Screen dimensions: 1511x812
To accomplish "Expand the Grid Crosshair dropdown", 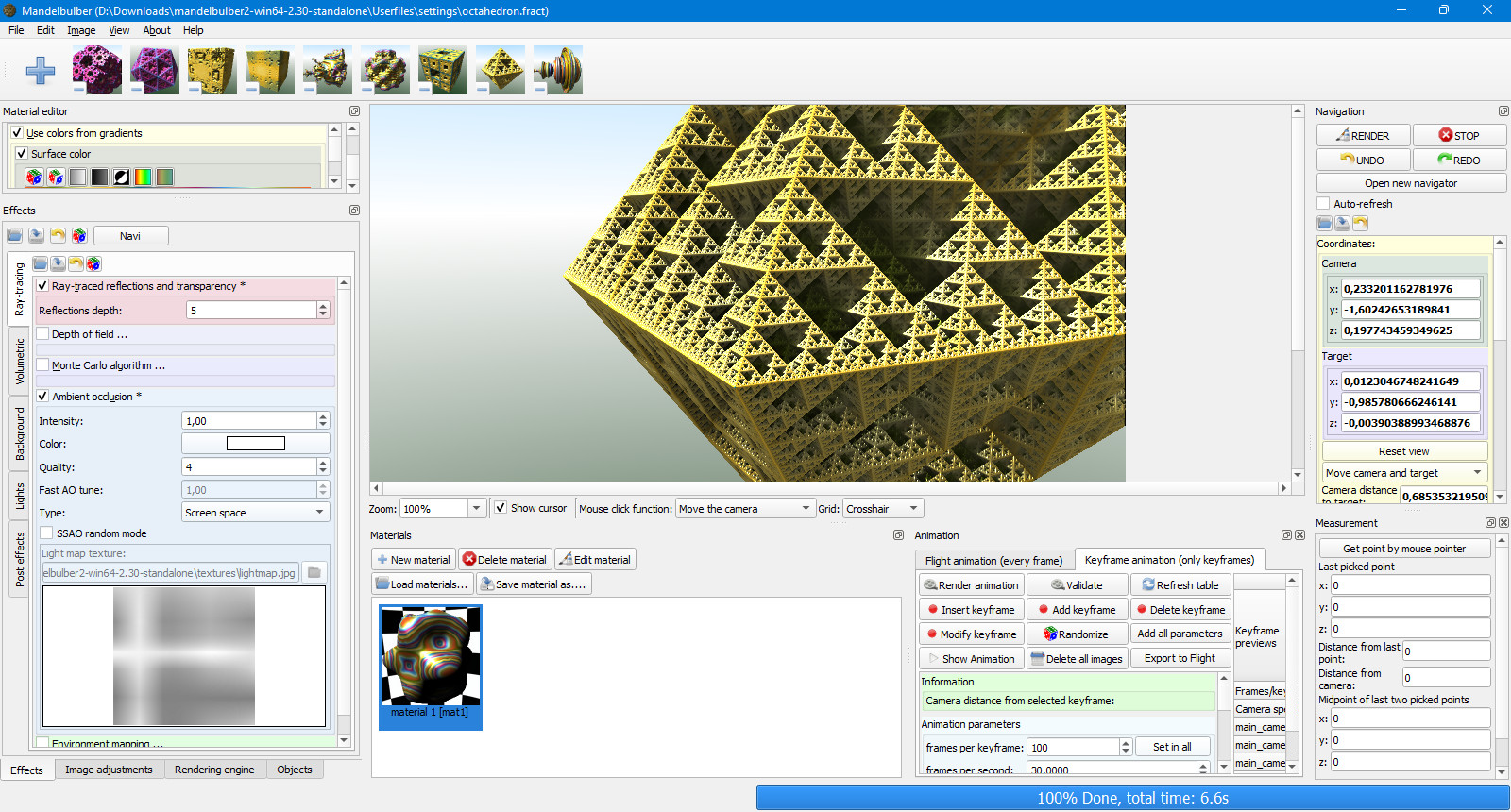I will click(883, 509).
